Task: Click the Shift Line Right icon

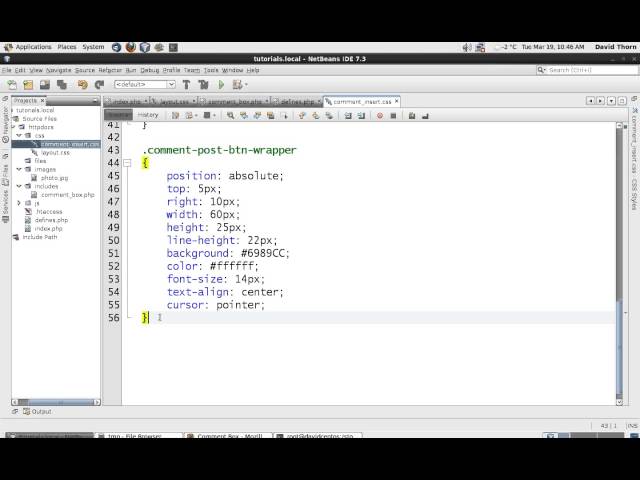Action: tap(361, 116)
